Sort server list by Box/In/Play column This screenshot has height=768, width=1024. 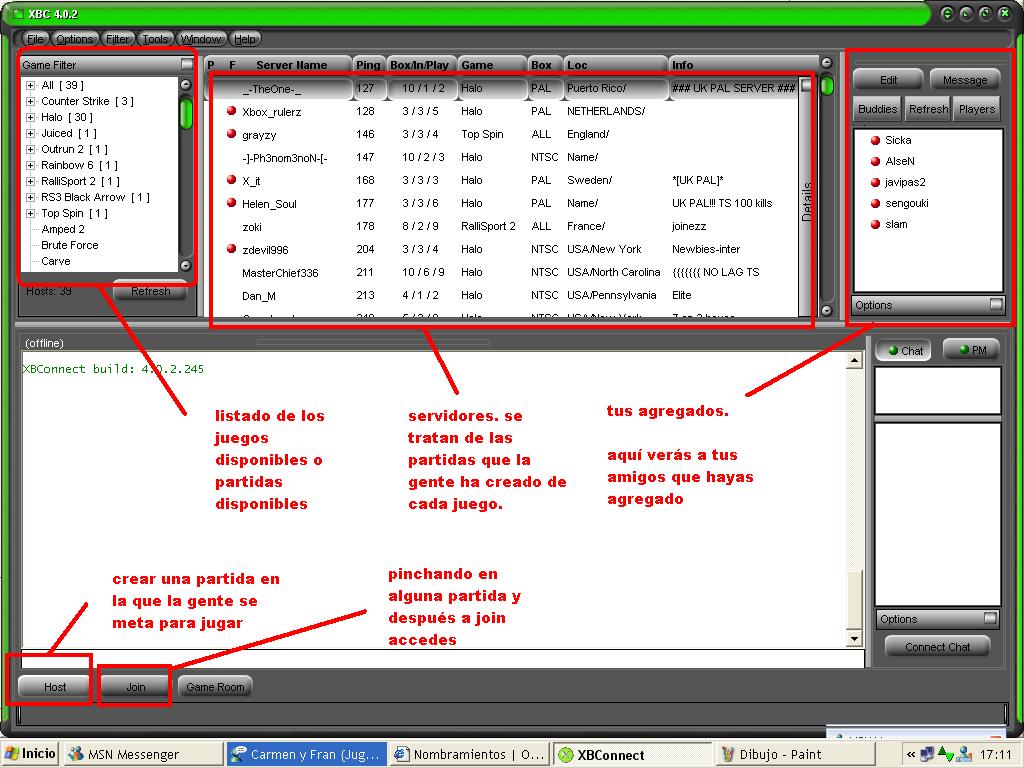point(419,65)
